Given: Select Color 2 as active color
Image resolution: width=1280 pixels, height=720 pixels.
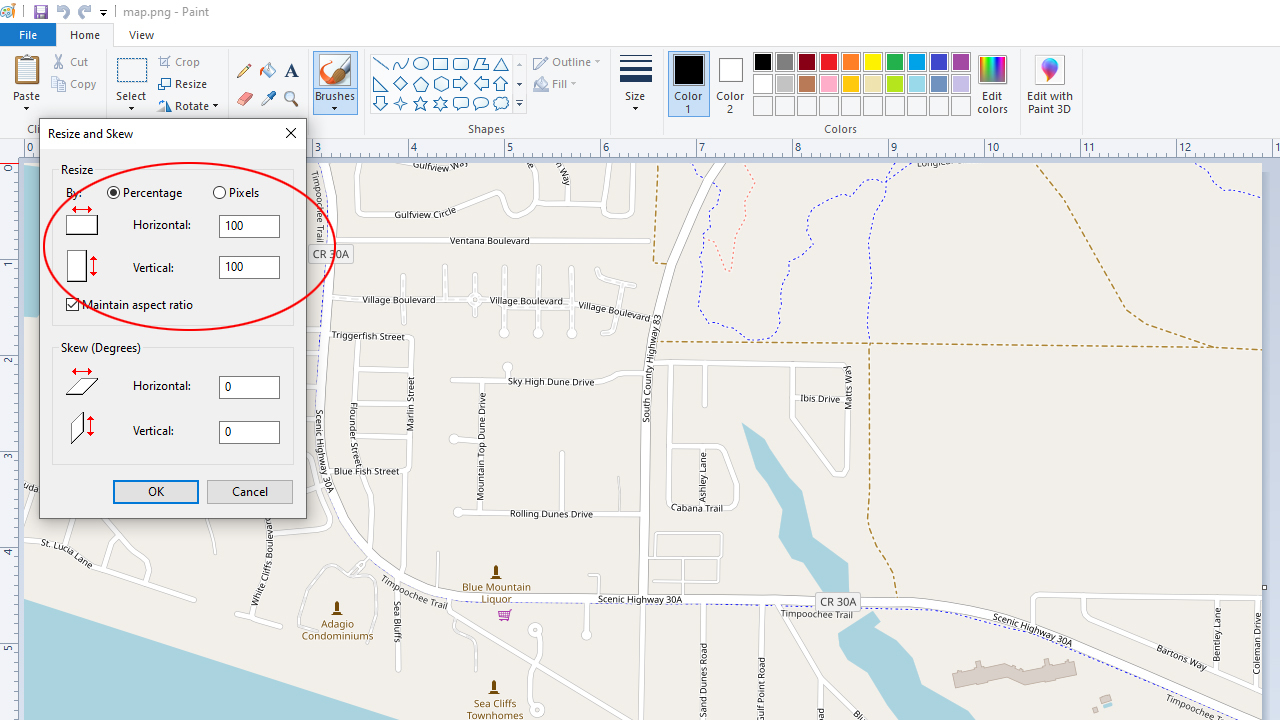Looking at the screenshot, I should [730, 84].
